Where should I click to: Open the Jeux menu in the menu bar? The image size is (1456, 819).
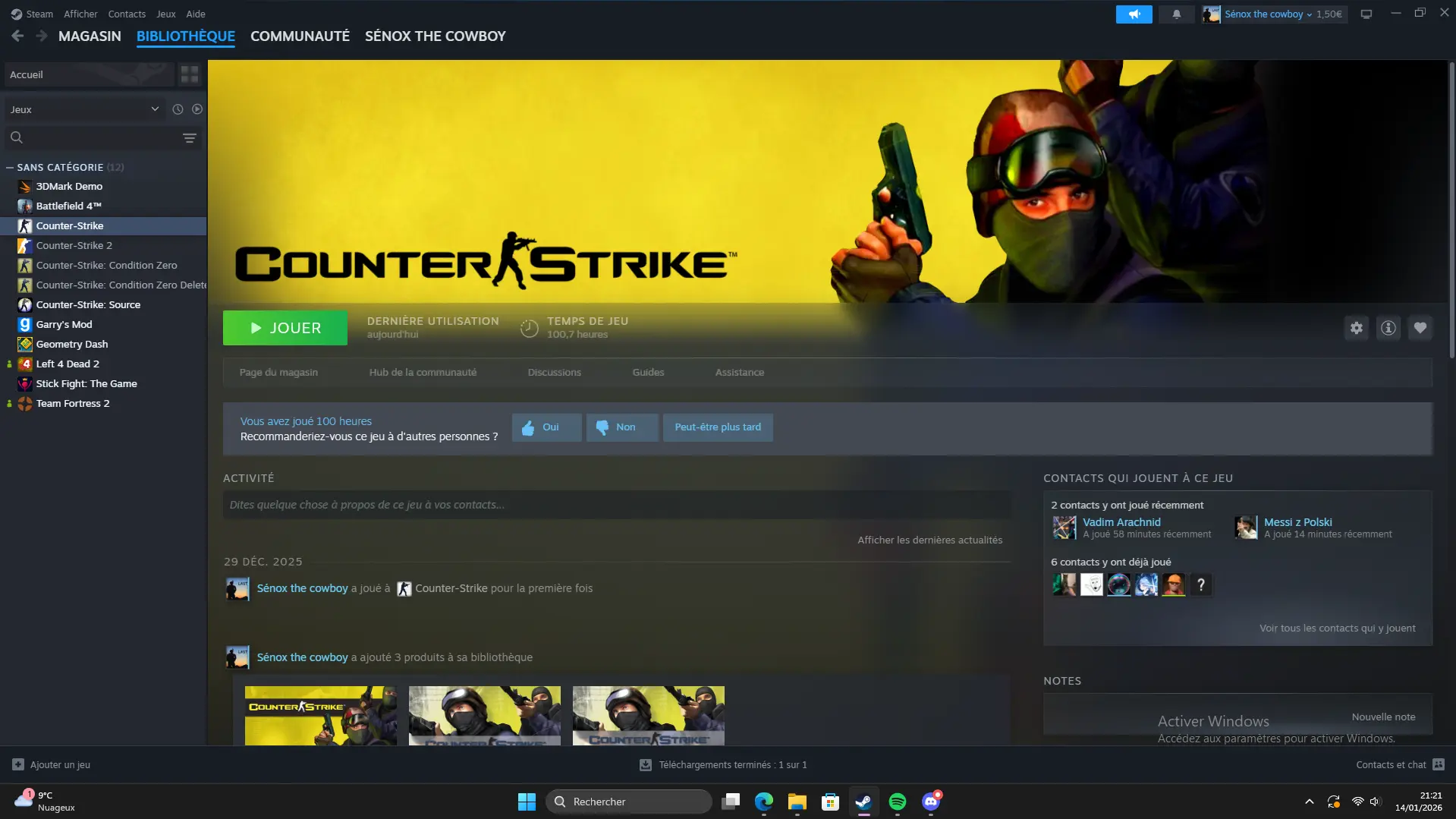166,14
